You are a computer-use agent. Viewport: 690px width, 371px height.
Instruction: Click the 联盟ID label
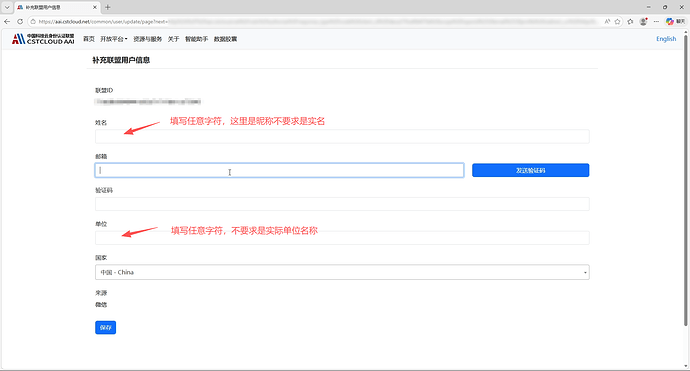[x=104, y=90]
